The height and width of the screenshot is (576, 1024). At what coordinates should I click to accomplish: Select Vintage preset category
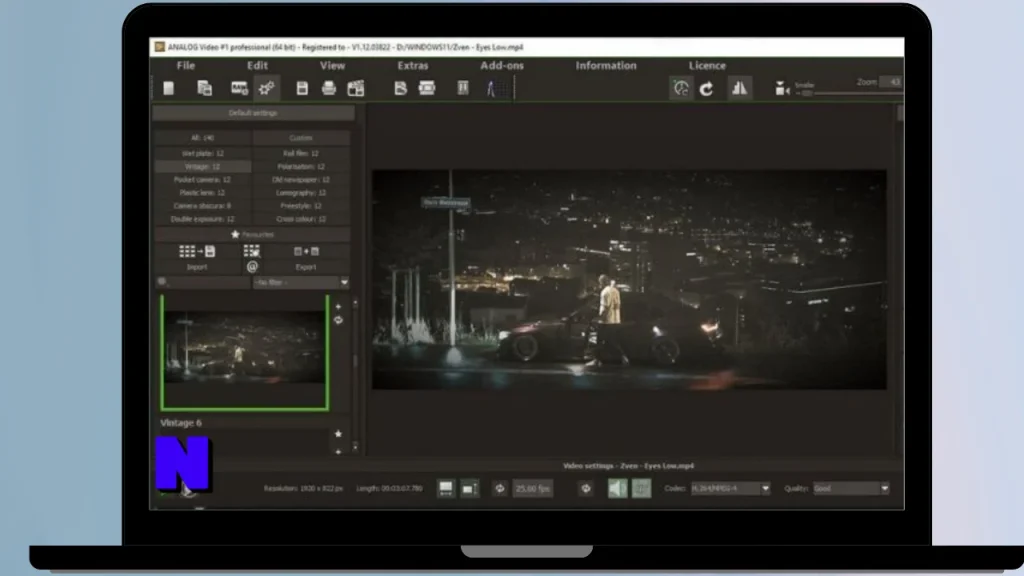pos(202,167)
